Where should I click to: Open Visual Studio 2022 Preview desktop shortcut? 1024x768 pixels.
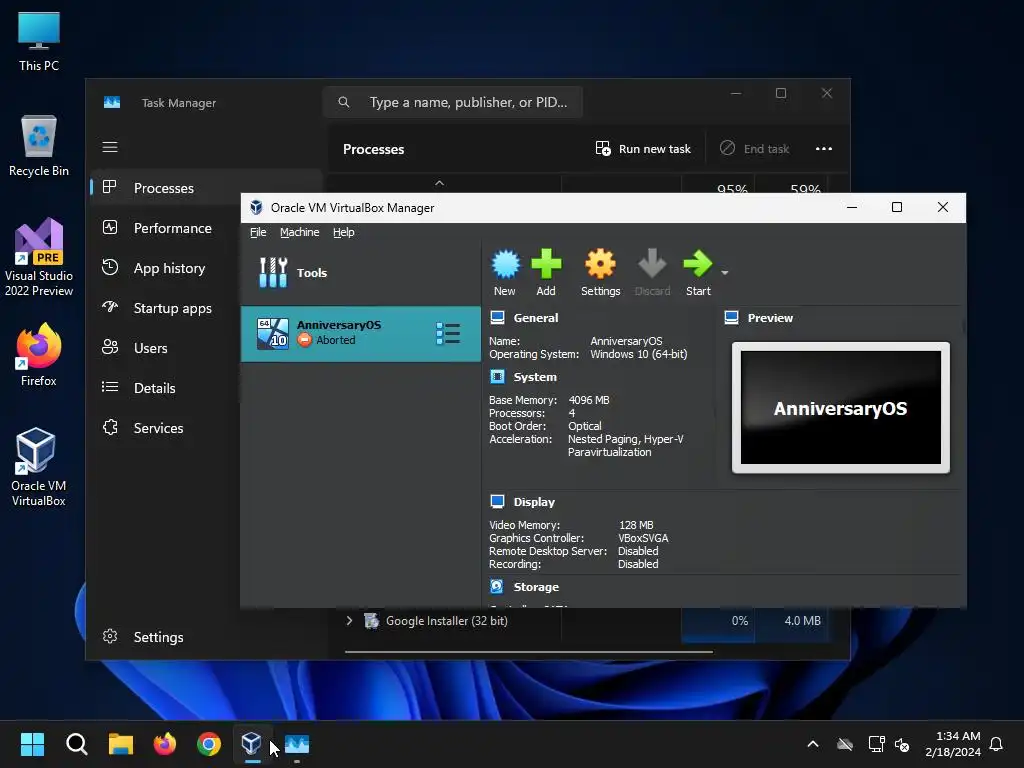pos(39,257)
